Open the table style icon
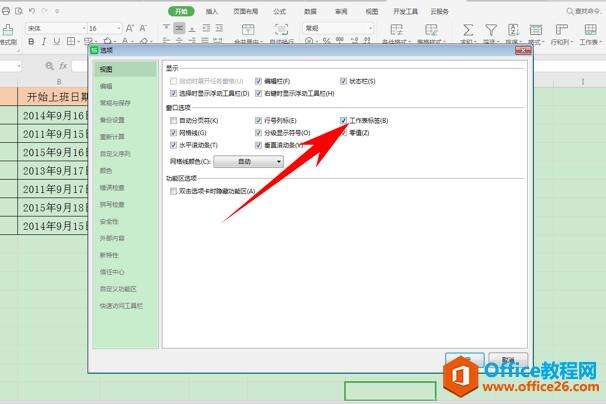This screenshot has height=404, width=606. [431, 29]
